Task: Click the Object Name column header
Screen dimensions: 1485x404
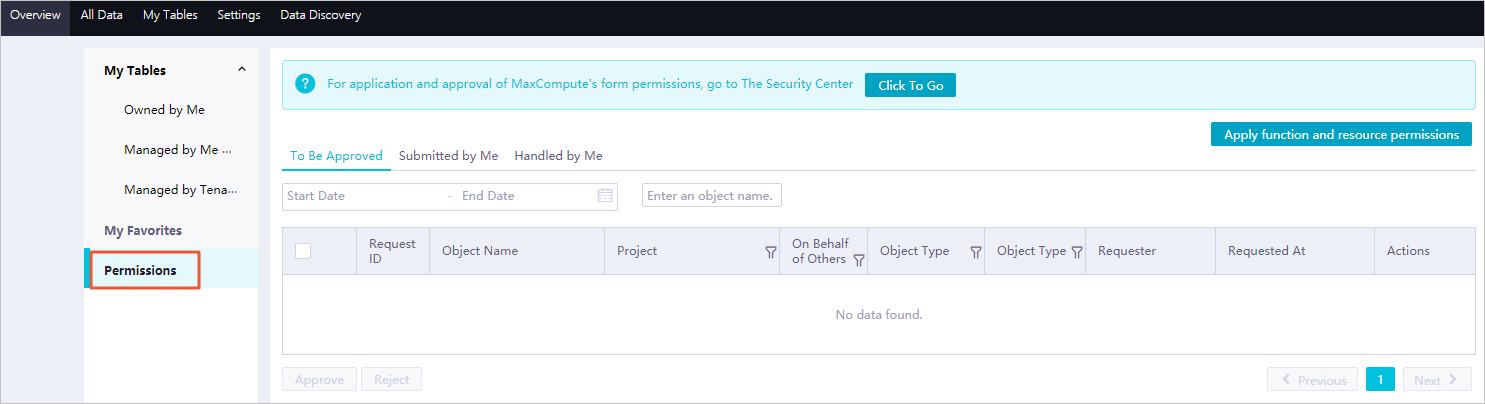Action: click(517, 251)
